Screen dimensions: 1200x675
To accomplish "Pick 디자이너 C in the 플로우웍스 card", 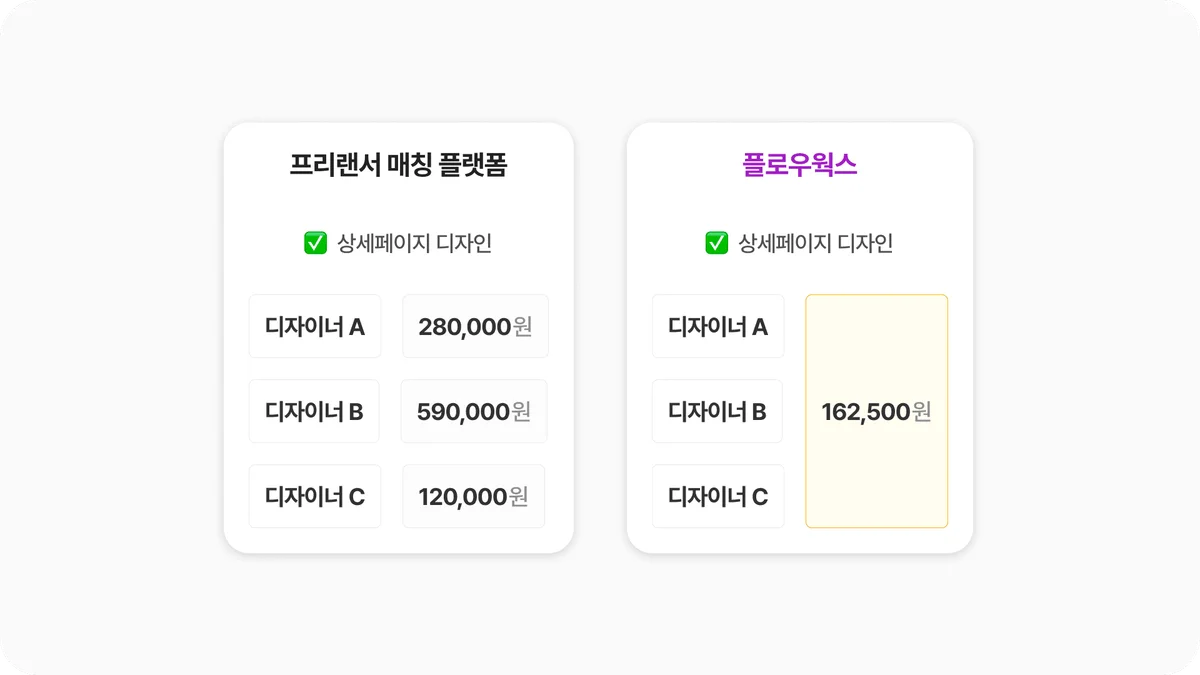I will 718,496.
